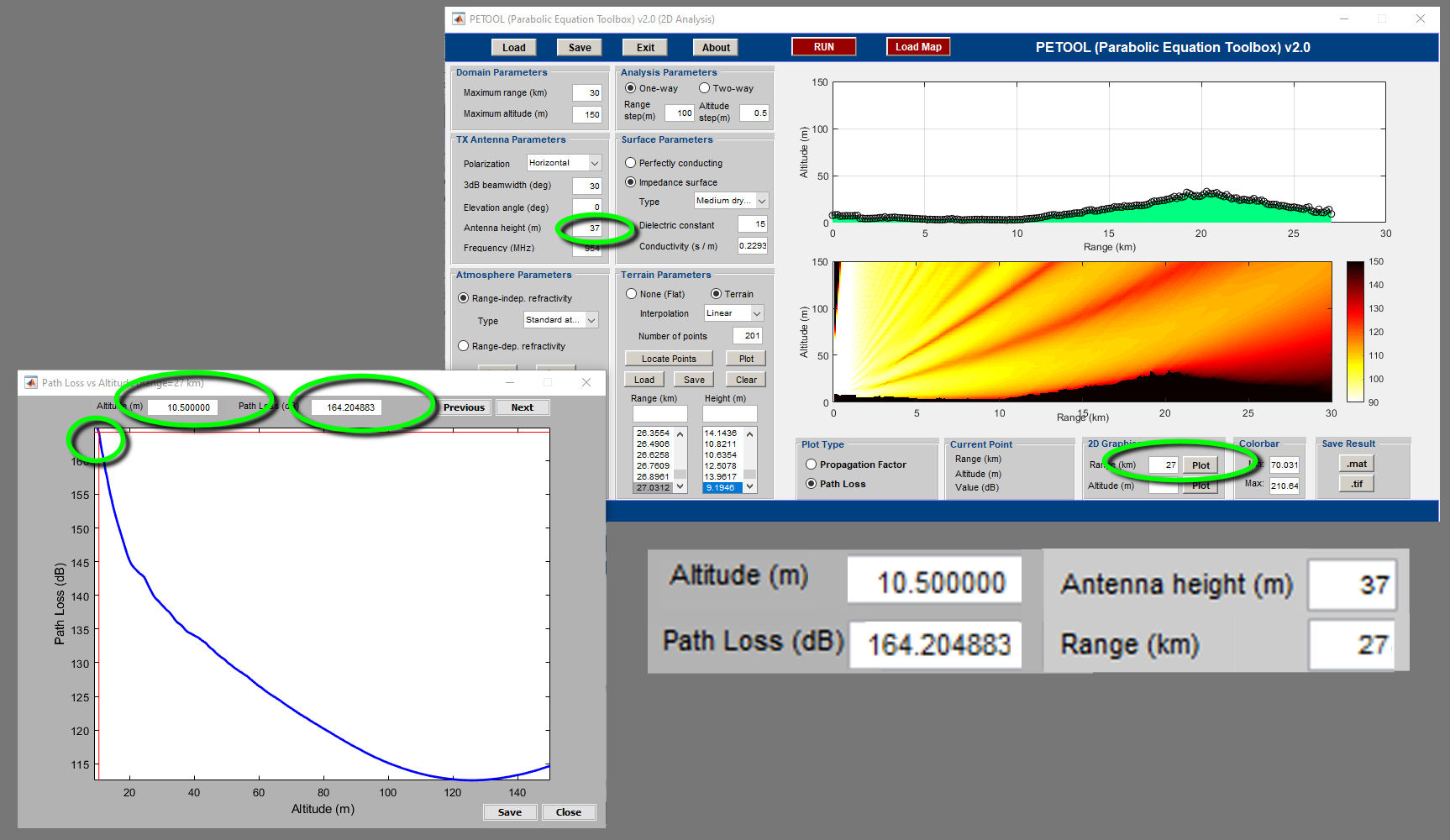Open the Polarization dropdown

click(564, 163)
